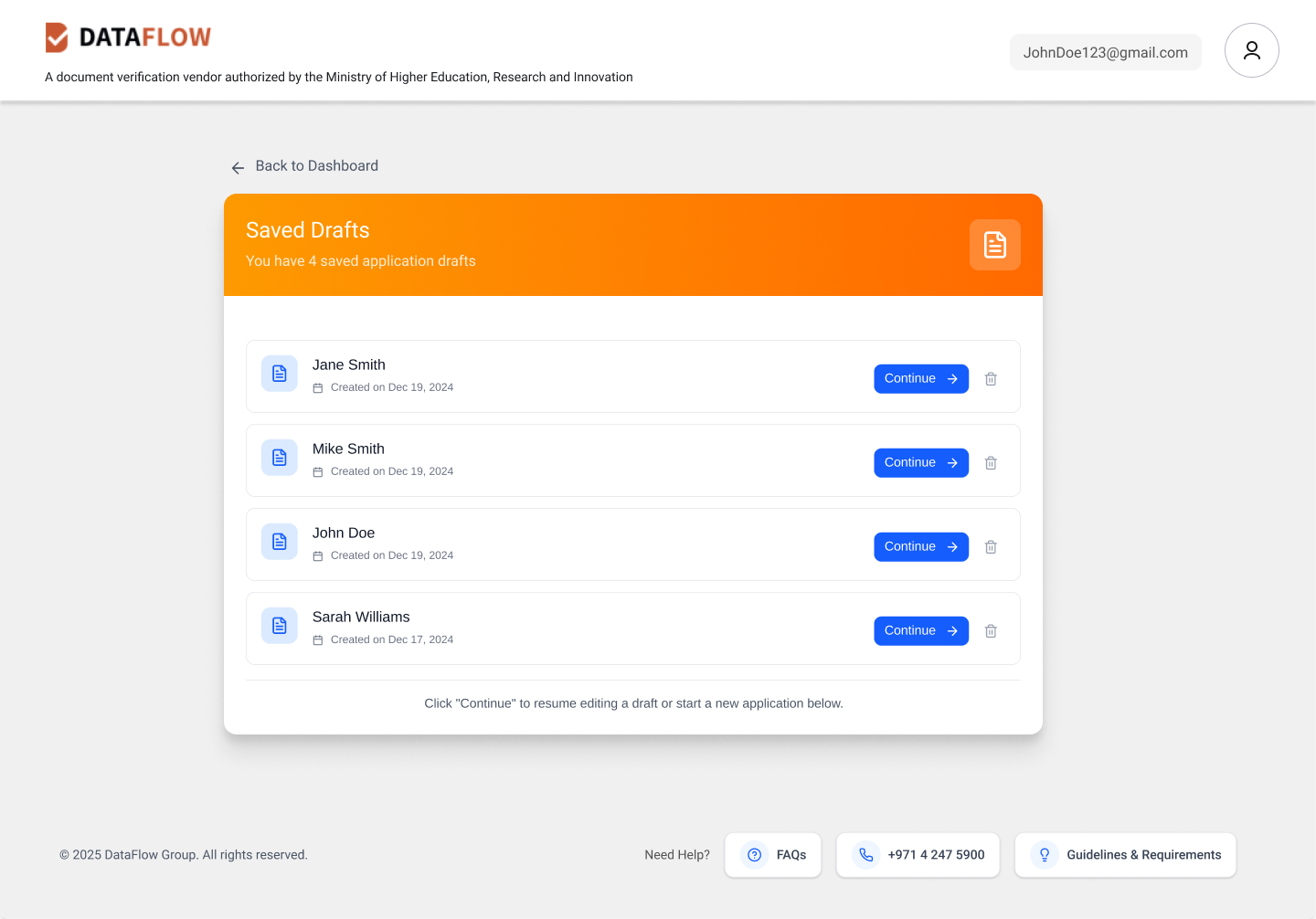Open the FAQs help button

click(x=773, y=855)
